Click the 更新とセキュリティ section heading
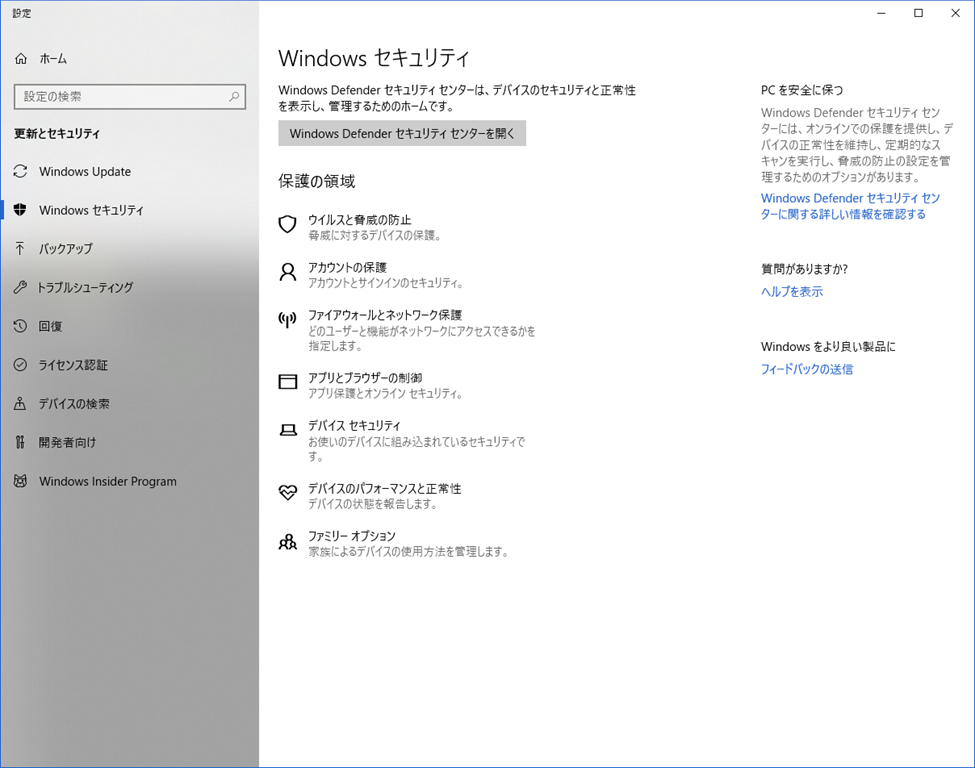 pos(57,133)
